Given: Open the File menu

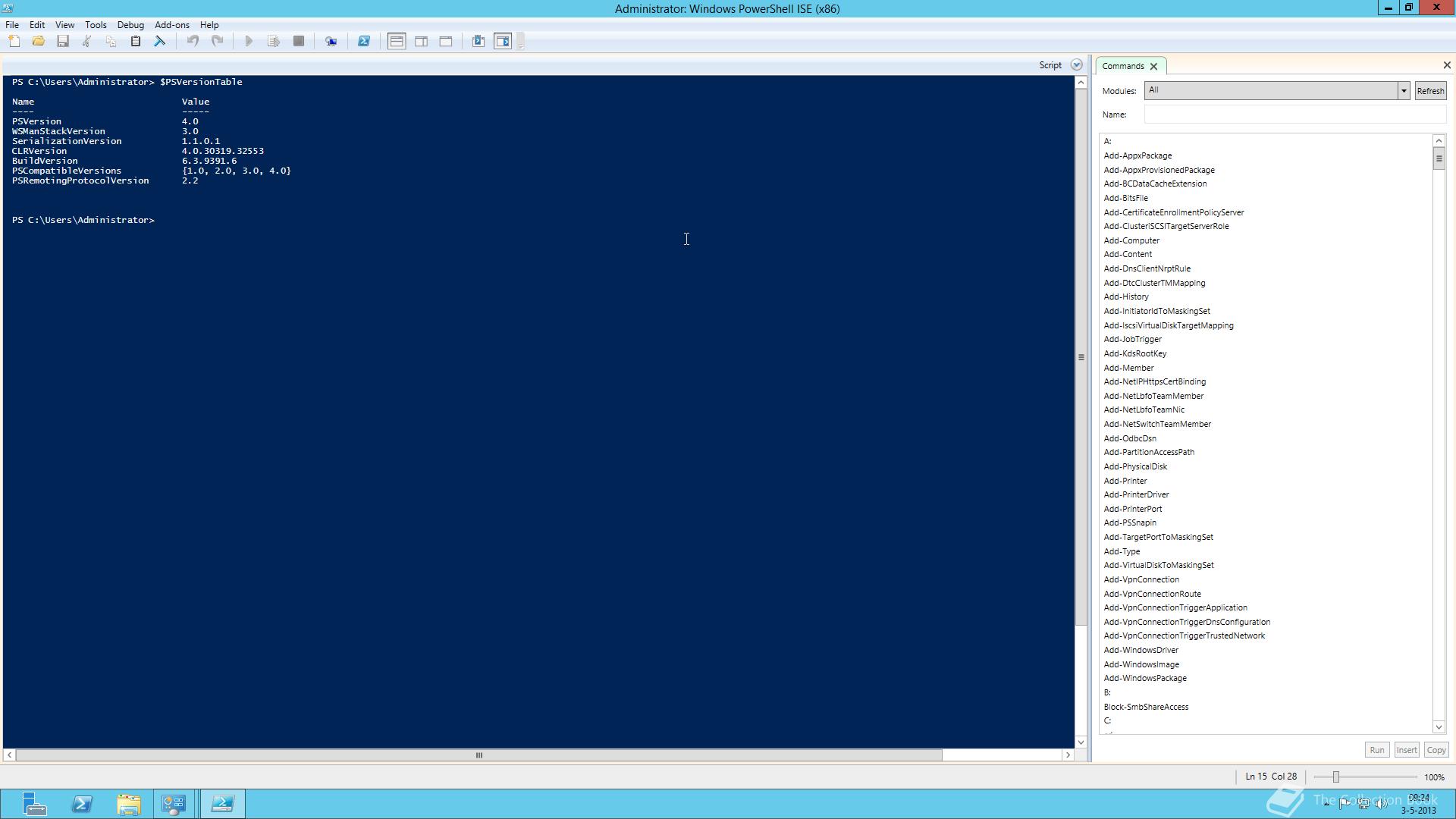Looking at the screenshot, I should 12,25.
